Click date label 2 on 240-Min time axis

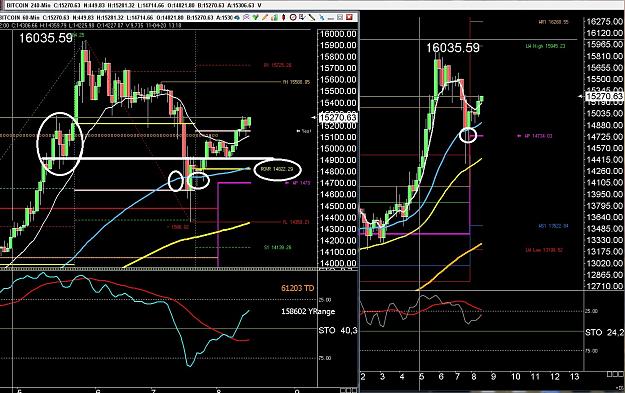tap(363, 377)
